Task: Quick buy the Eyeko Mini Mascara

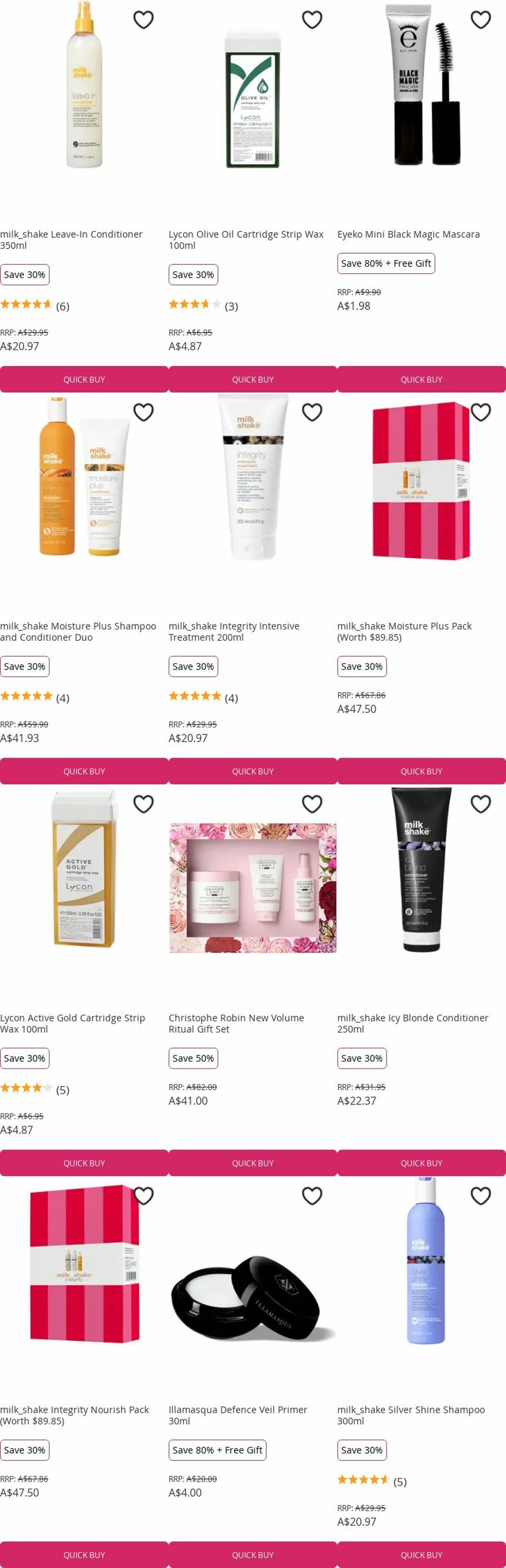Action: coord(421,379)
